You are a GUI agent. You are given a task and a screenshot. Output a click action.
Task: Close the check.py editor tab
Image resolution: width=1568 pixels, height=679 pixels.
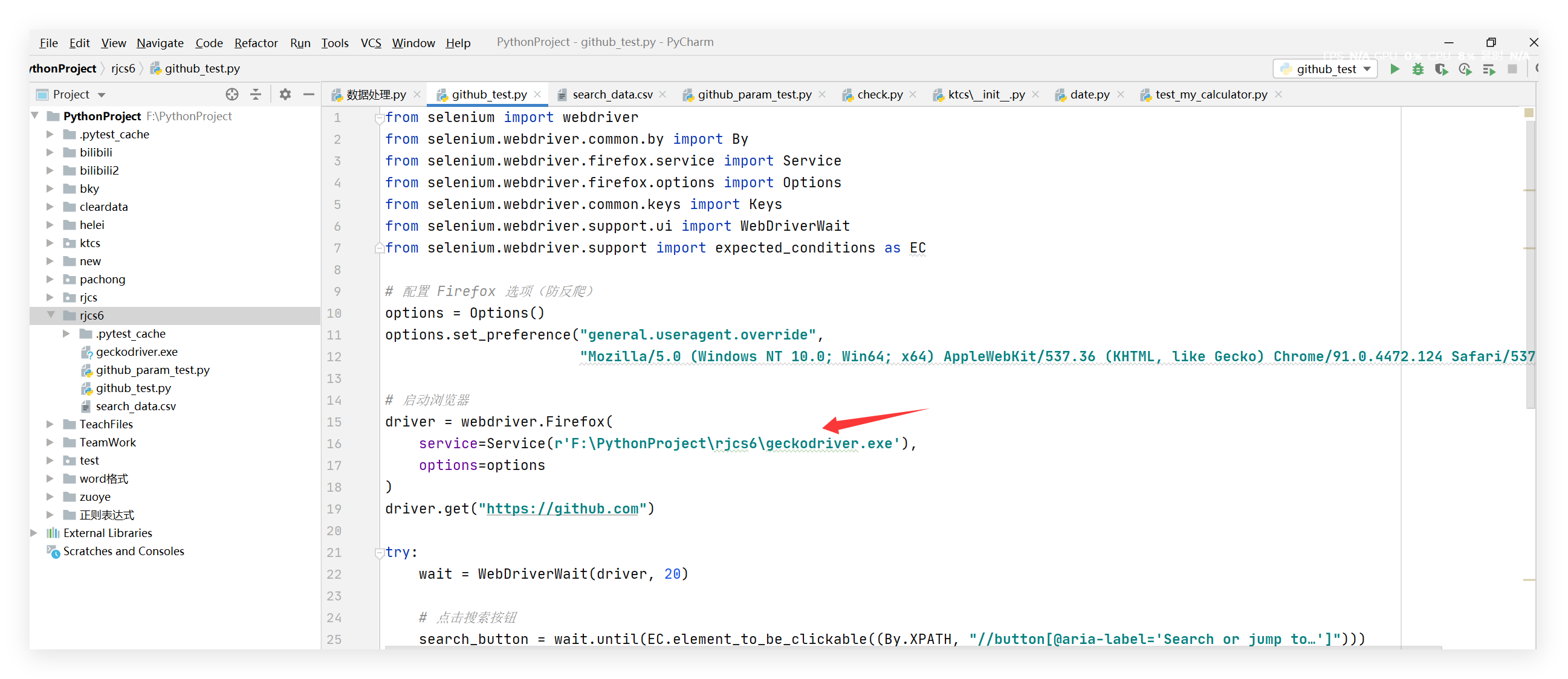click(913, 94)
